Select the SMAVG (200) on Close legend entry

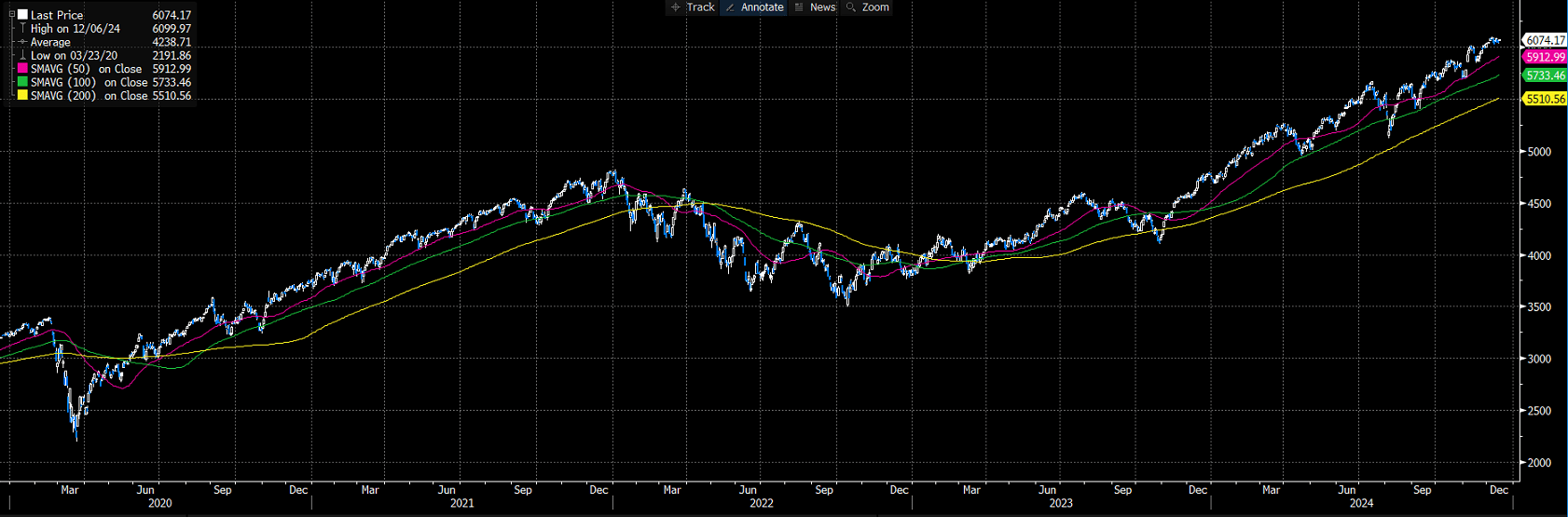pyautogui.click(x=89, y=96)
